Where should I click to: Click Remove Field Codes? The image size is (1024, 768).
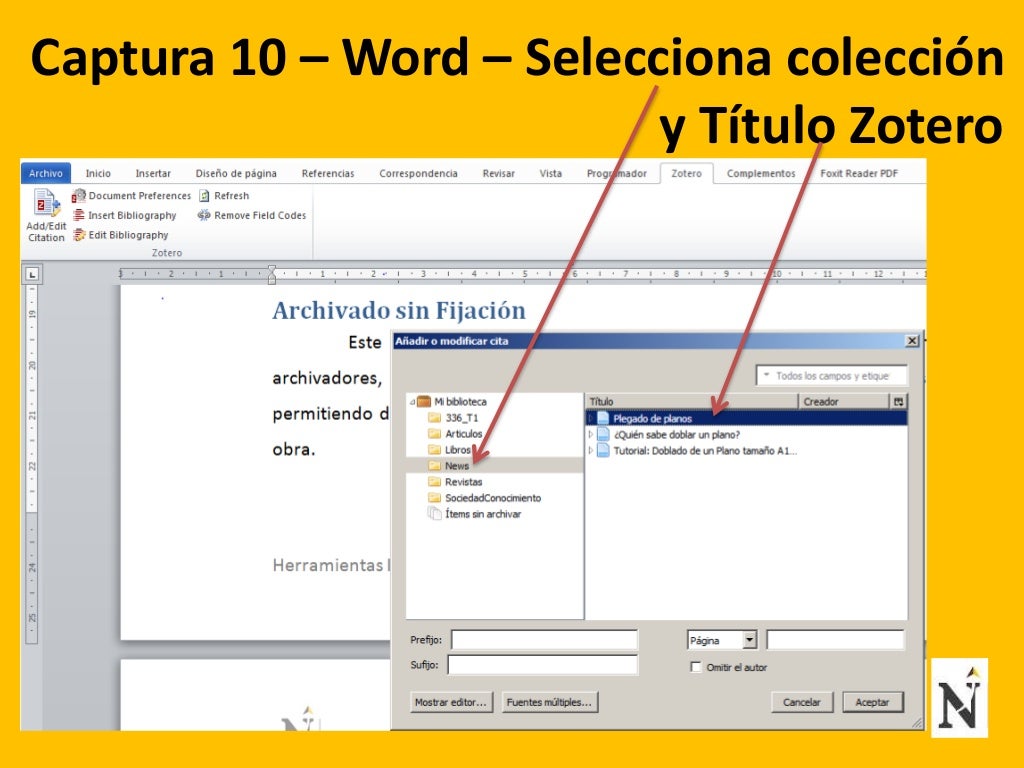point(252,215)
